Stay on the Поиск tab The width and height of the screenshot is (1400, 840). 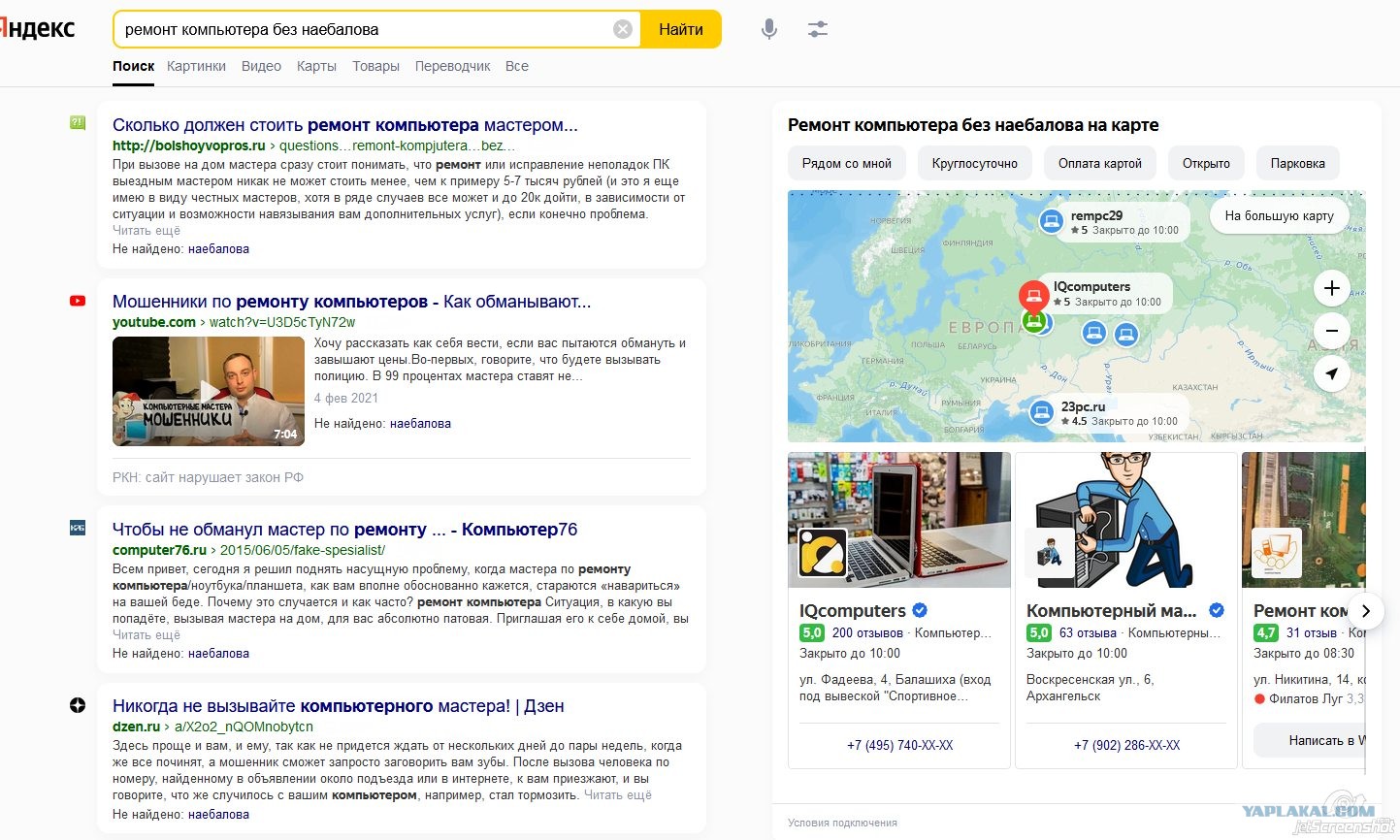pyautogui.click(x=134, y=66)
